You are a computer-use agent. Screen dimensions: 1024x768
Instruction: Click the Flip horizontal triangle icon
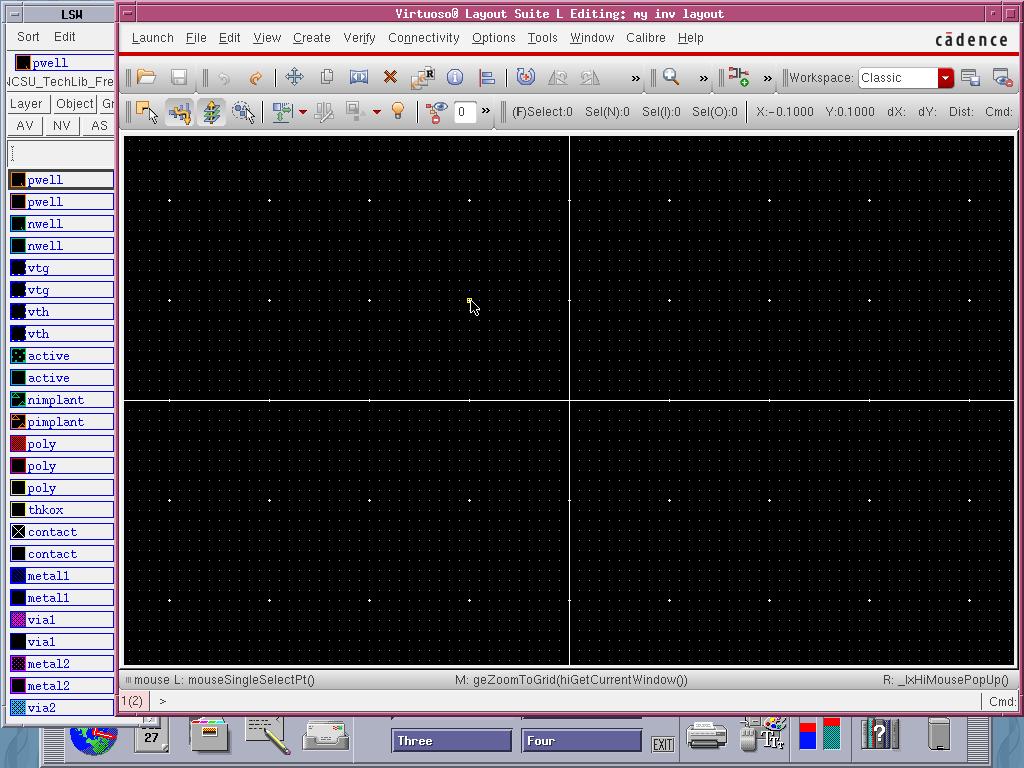[557, 78]
